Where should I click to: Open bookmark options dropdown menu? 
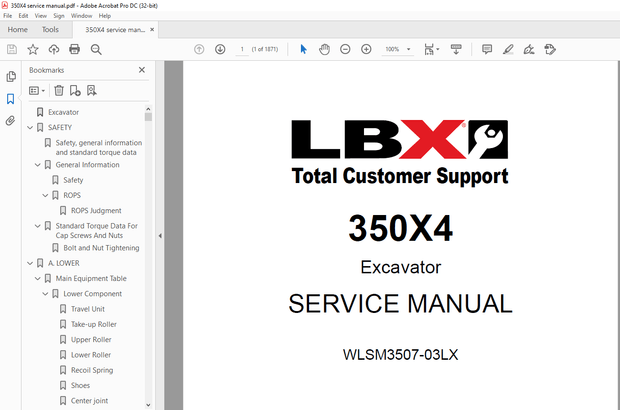coord(37,91)
